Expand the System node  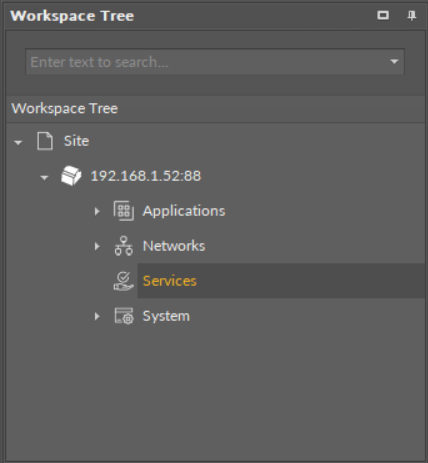[x=97, y=316]
